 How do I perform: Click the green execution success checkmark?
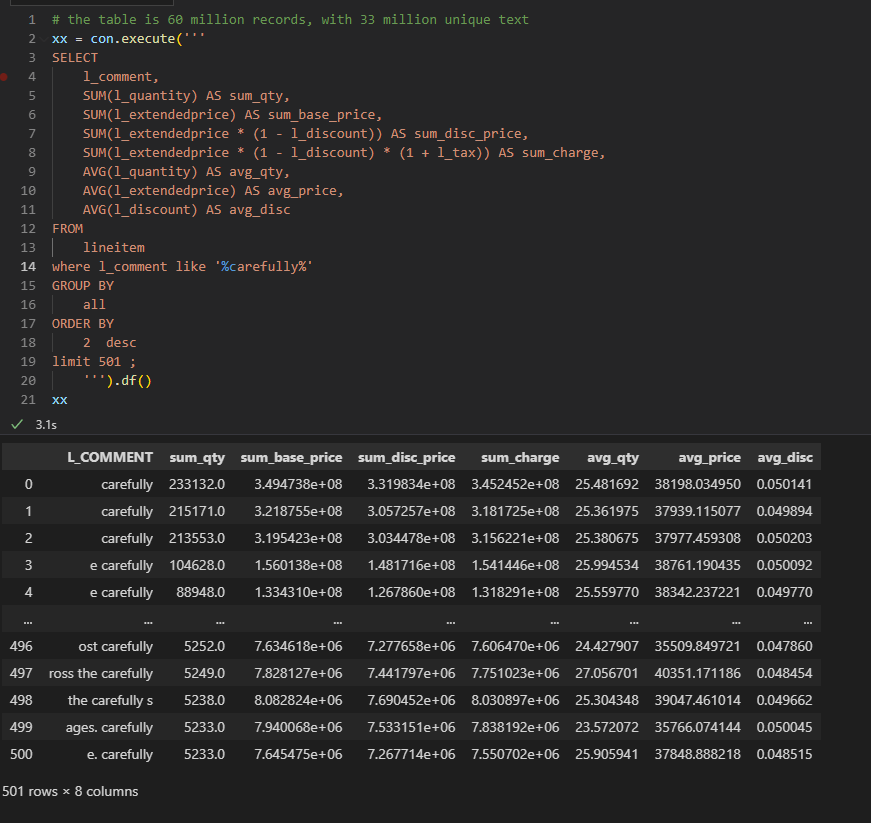click(x=16, y=424)
